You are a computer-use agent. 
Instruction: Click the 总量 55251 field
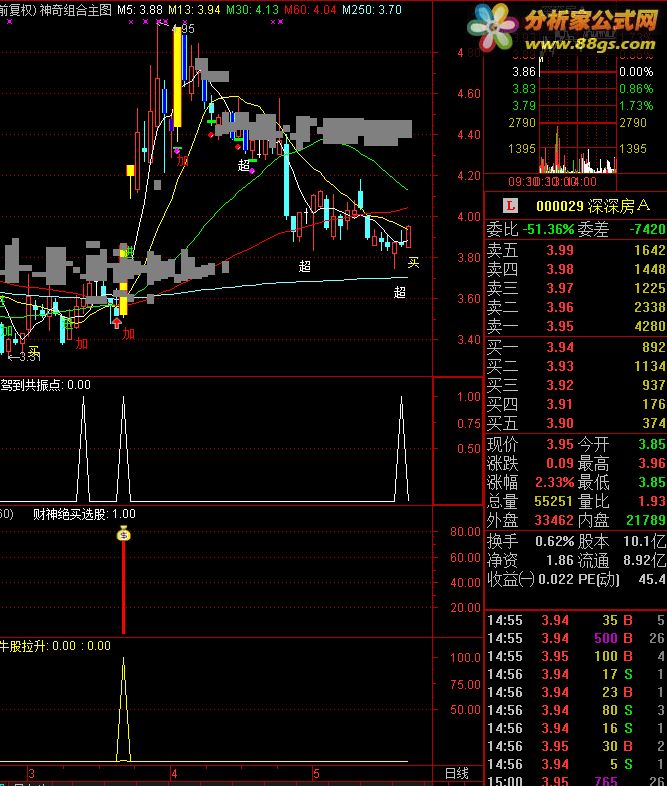point(530,502)
